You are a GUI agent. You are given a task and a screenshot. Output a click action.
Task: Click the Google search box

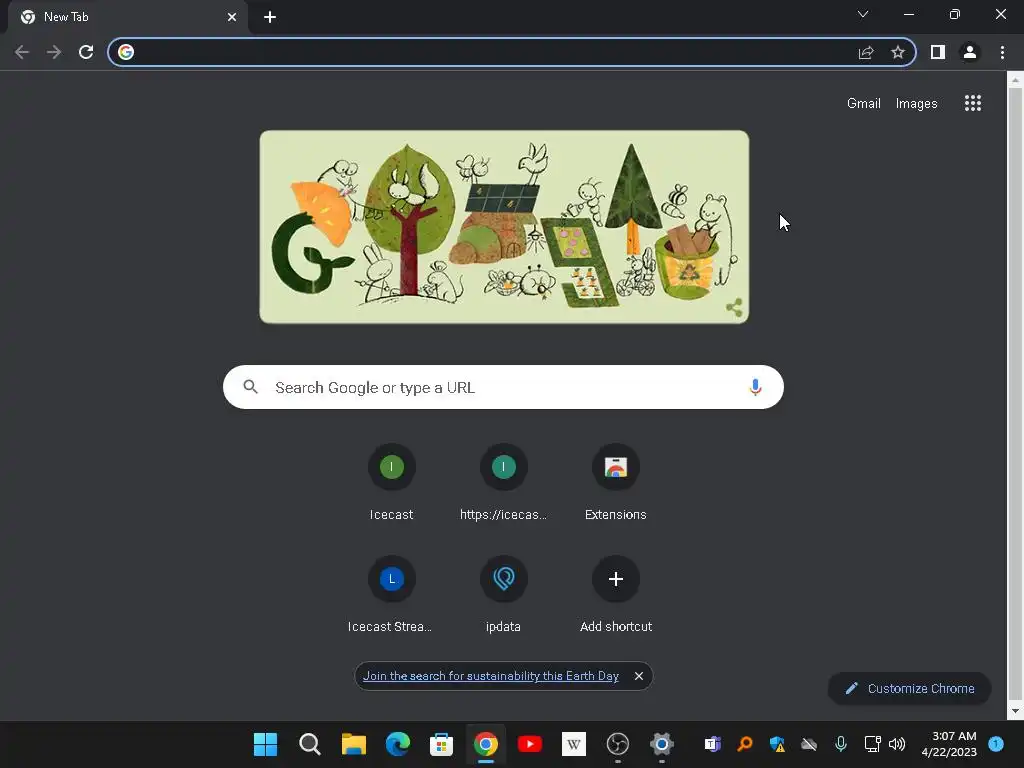tap(503, 387)
